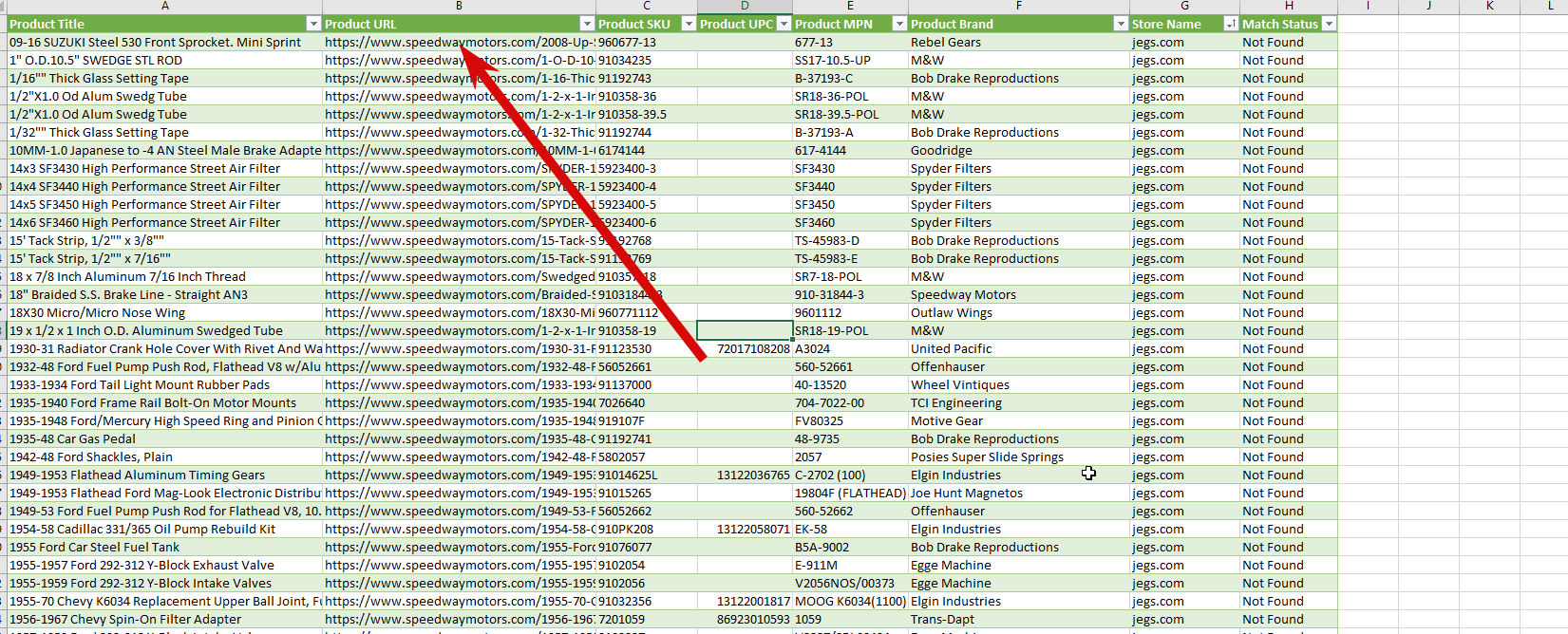
Task: Select column C header
Action: pyautogui.click(x=647, y=6)
